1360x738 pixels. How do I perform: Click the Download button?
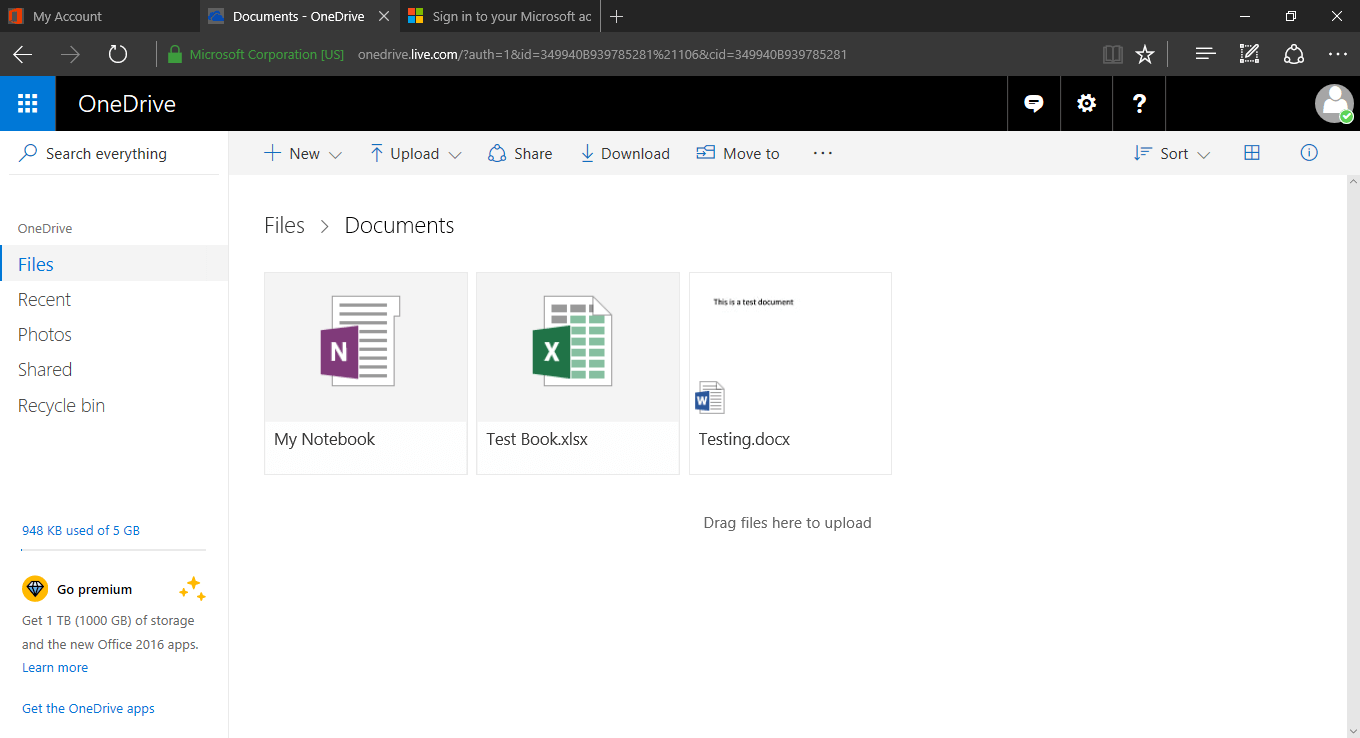click(x=625, y=153)
